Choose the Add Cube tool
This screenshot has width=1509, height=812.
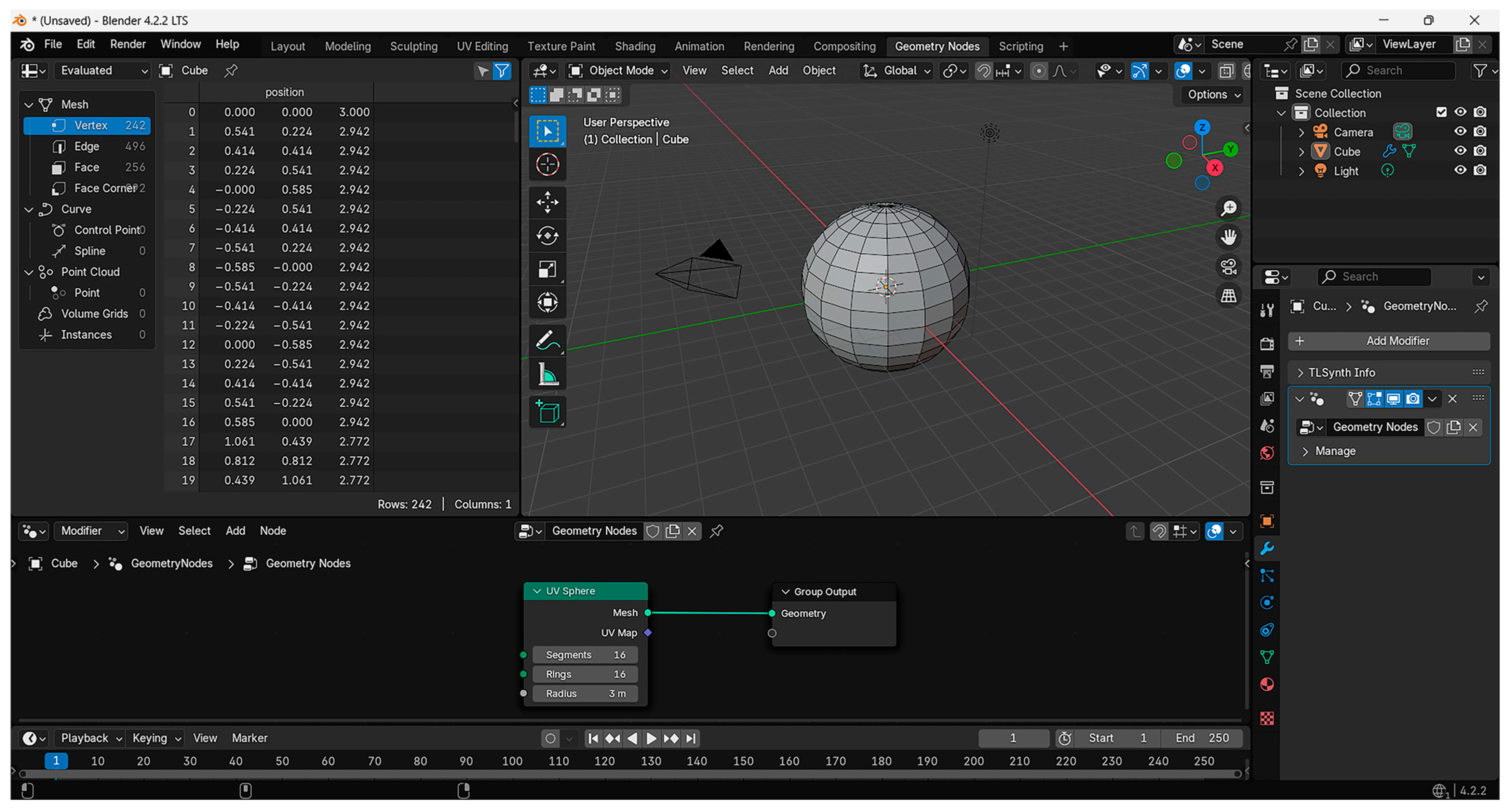click(547, 412)
